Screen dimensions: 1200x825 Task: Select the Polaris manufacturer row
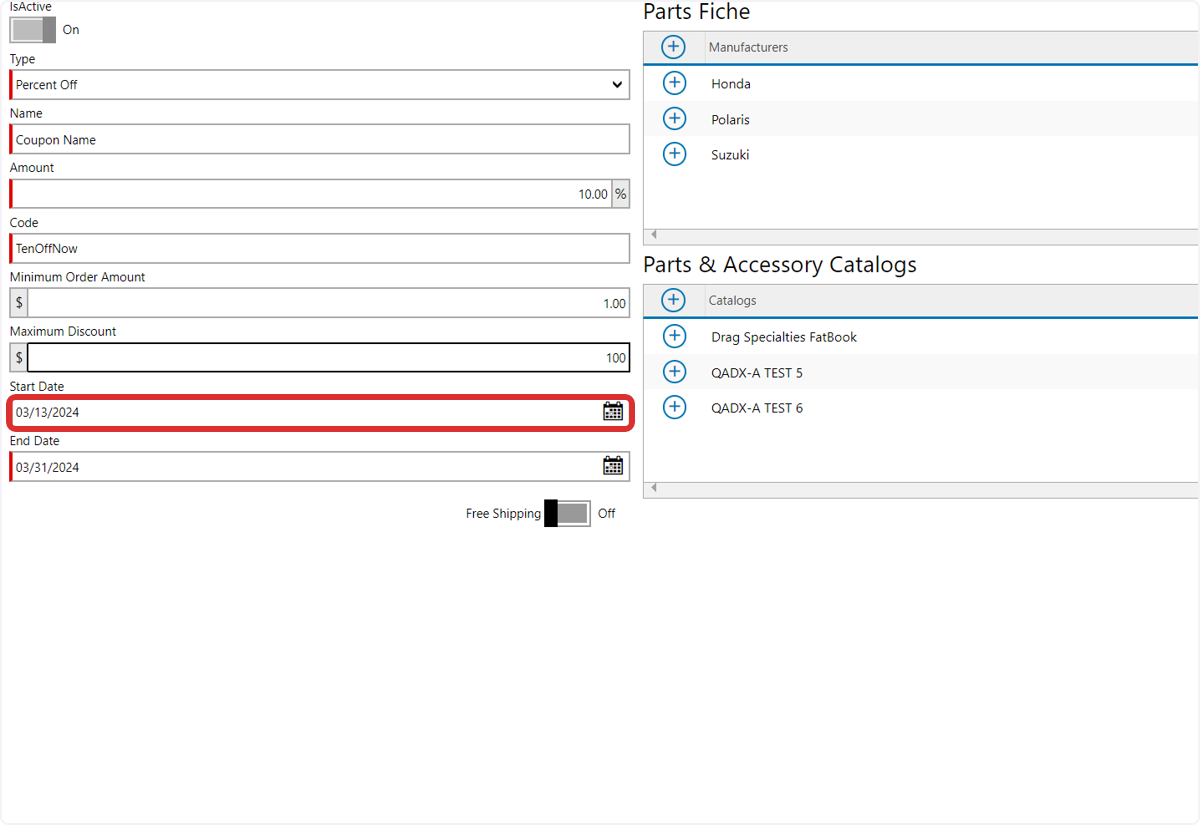coord(921,119)
